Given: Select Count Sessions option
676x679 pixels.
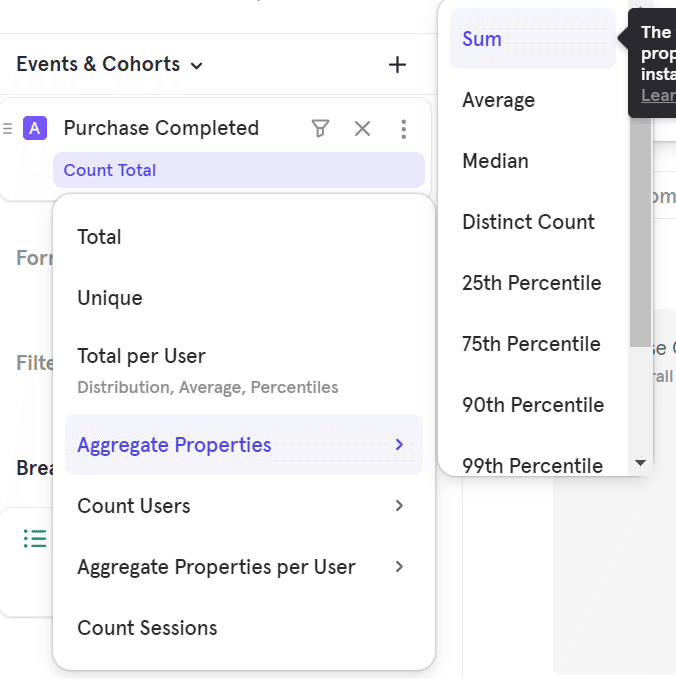Looking at the screenshot, I should coord(244,628).
